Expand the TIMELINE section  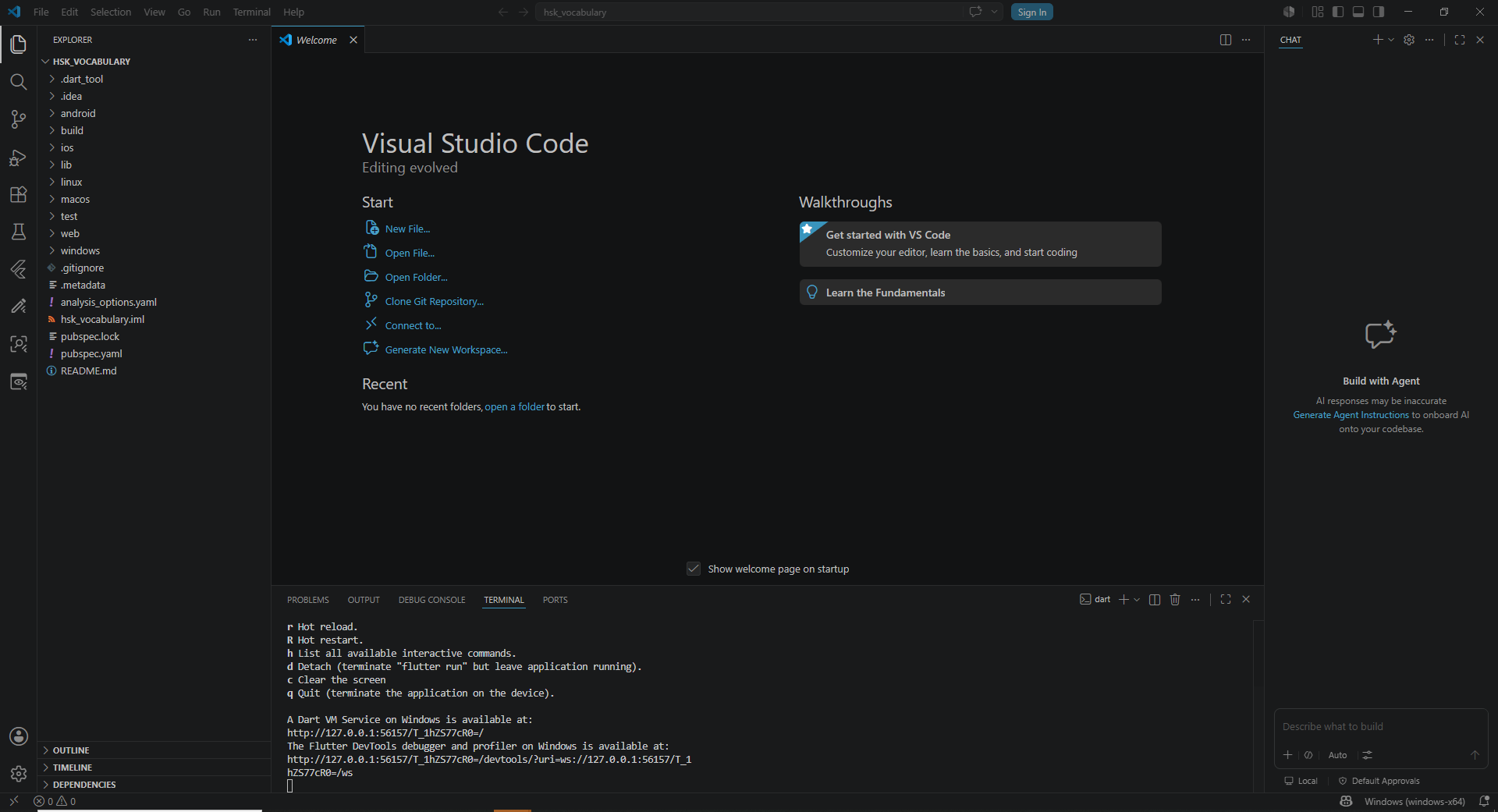[x=154, y=768]
